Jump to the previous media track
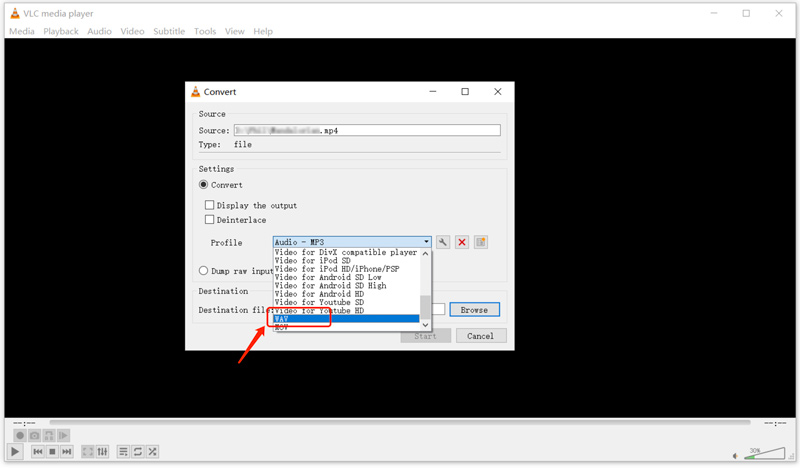The width and height of the screenshot is (800, 469). click(38, 452)
